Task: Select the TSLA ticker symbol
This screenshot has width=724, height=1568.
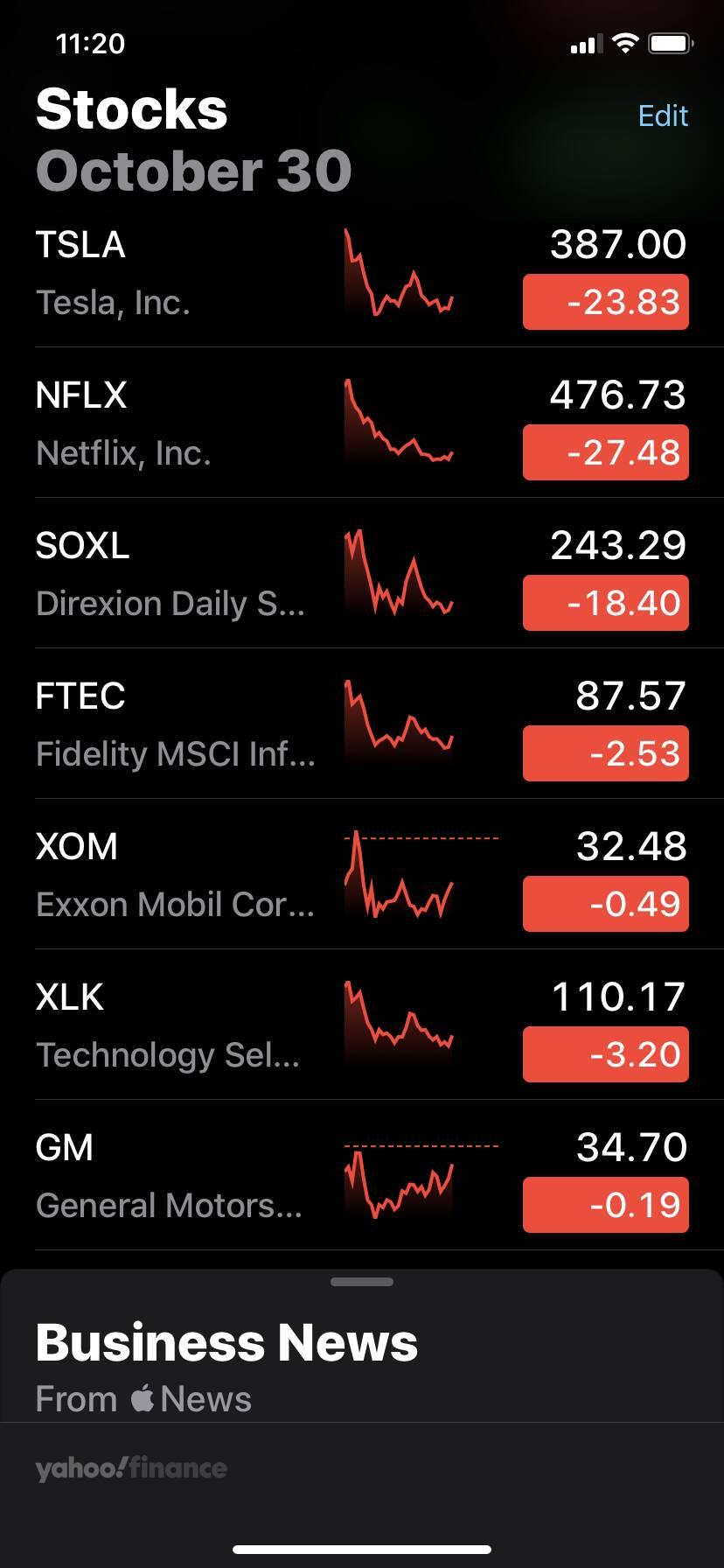Action: pos(80,245)
